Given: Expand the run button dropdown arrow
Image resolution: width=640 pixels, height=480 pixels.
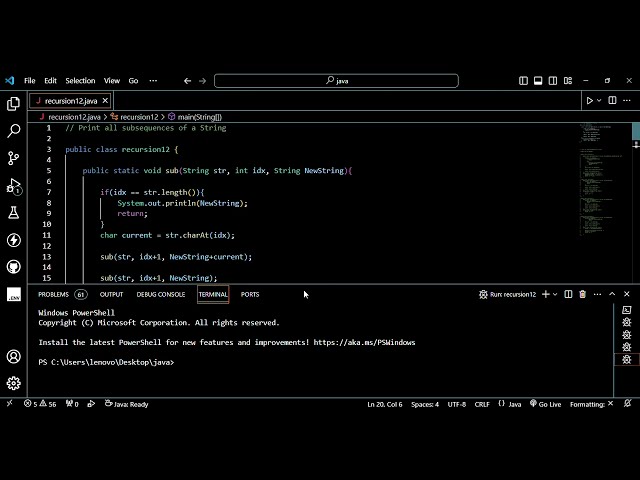Looking at the screenshot, I should [599, 100].
